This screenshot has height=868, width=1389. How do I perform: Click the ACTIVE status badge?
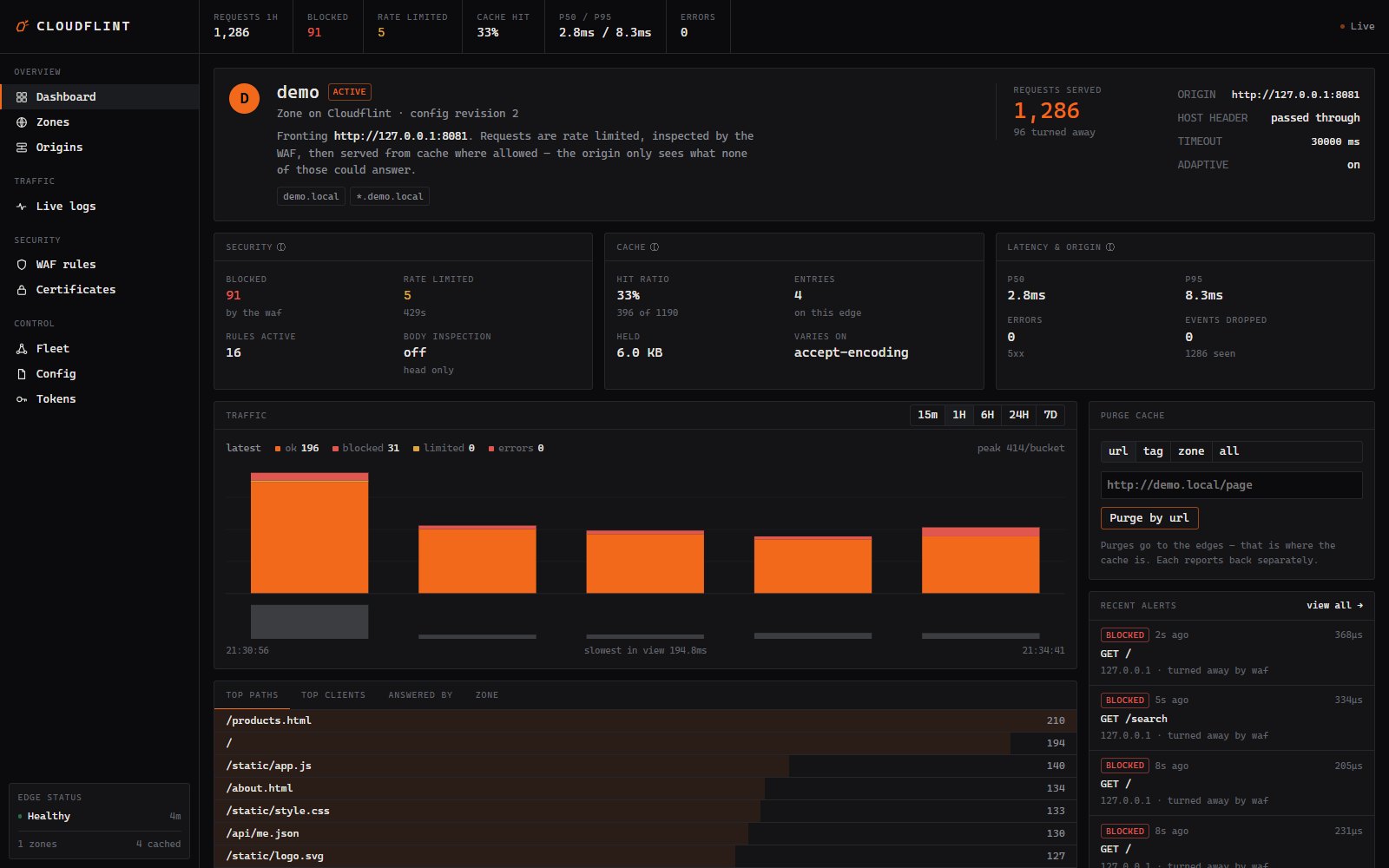(x=350, y=92)
